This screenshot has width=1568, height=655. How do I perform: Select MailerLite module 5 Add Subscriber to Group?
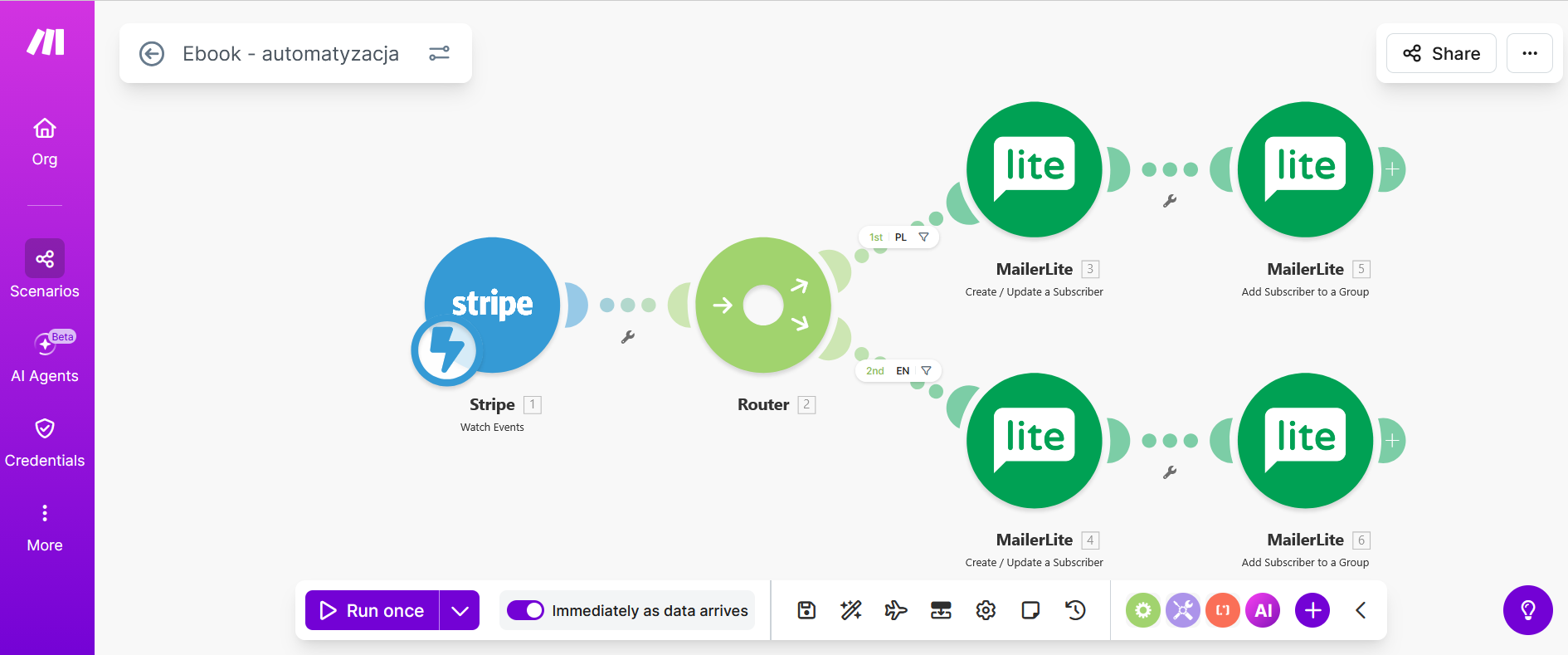pos(1306,169)
